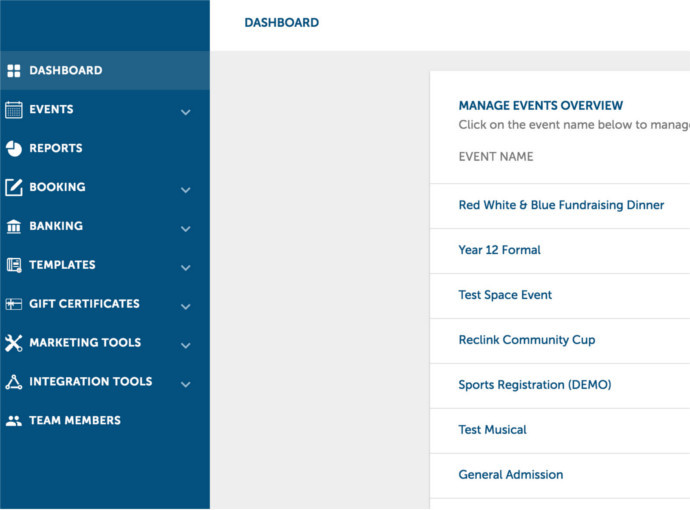Click the Event Name column header
690x510 pixels.
click(496, 157)
